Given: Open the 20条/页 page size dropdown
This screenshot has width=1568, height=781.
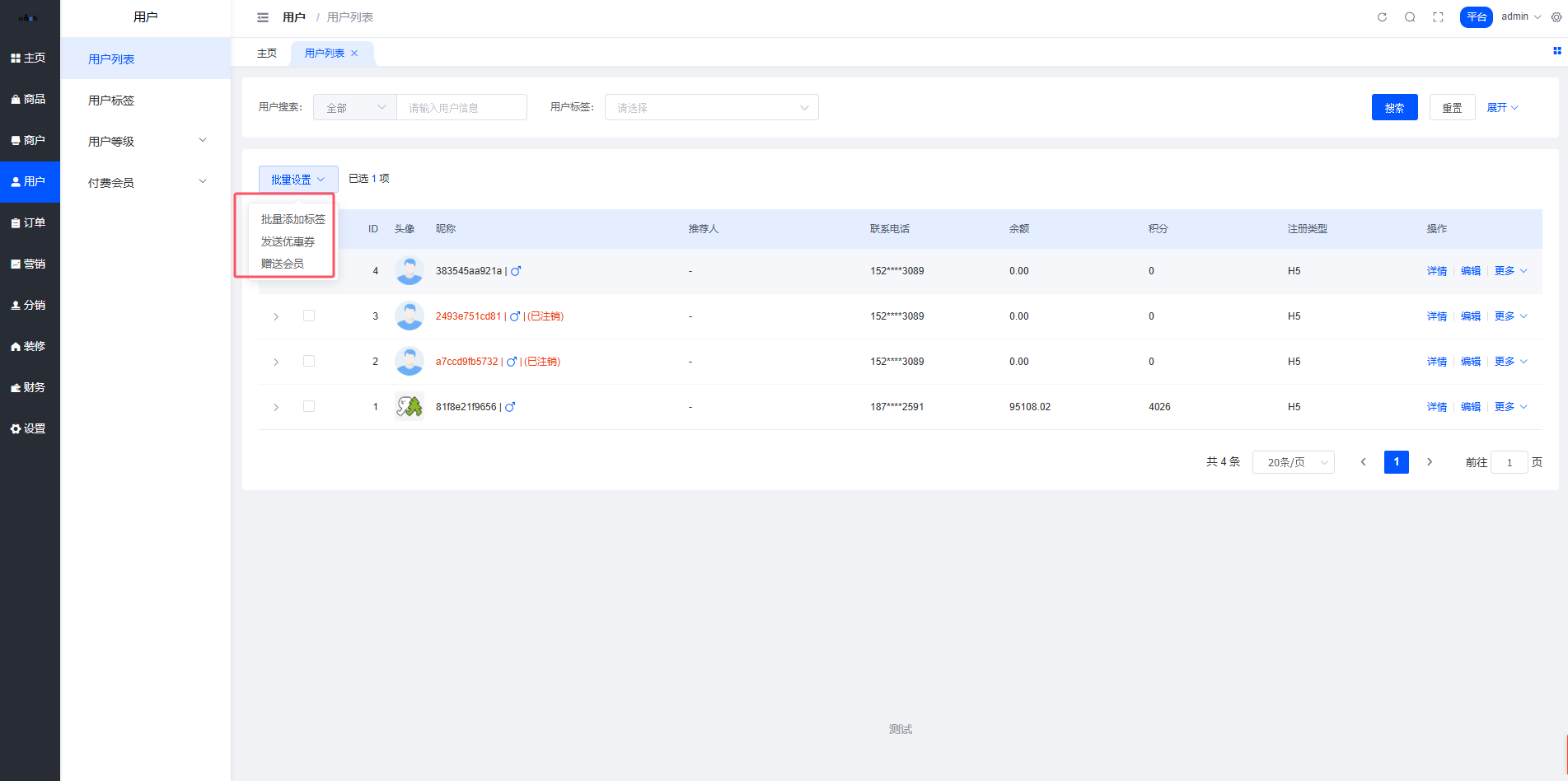Looking at the screenshot, I should point(1293,462).
